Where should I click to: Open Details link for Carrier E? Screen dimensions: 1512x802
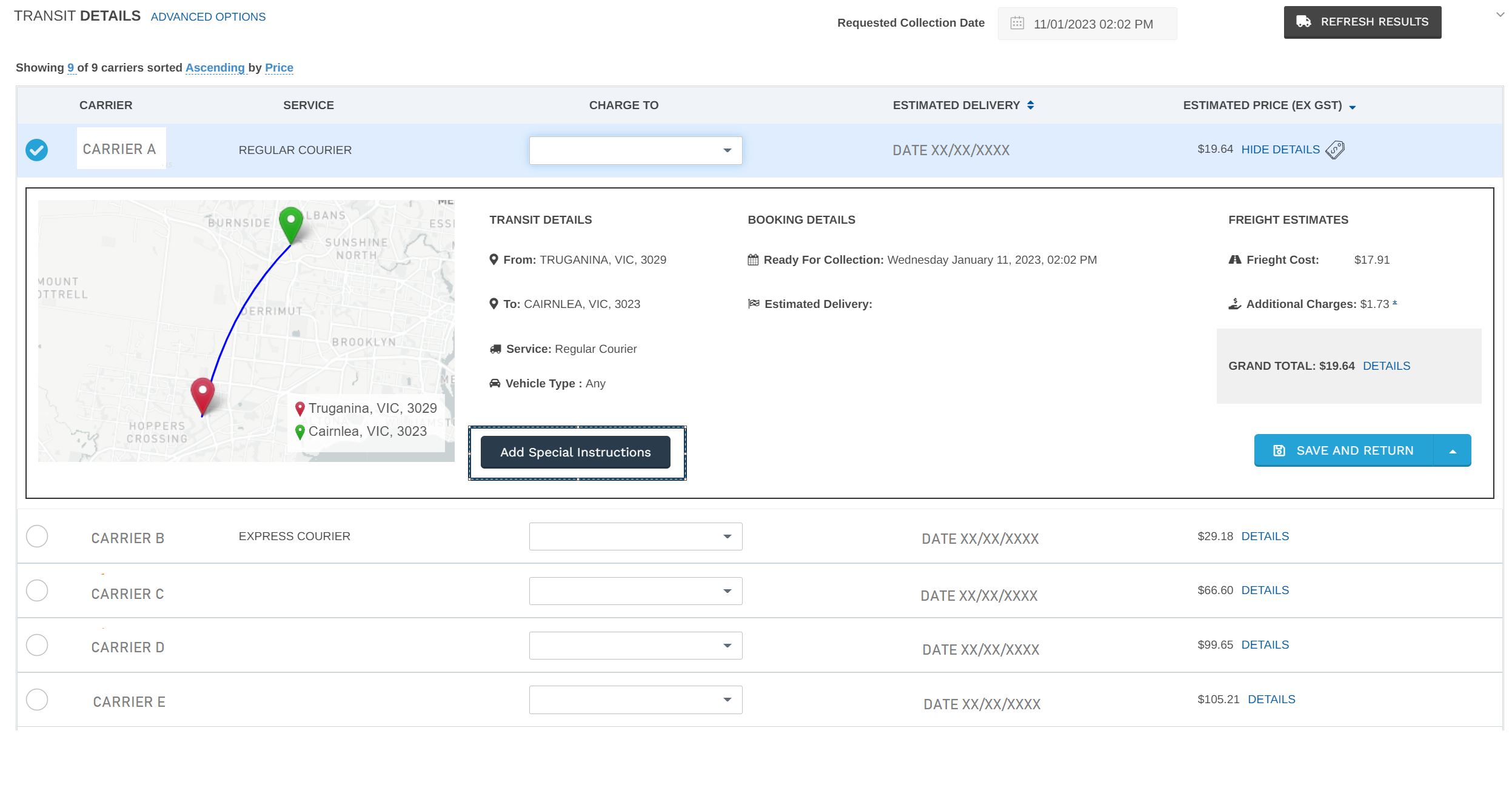[1271, 700]
